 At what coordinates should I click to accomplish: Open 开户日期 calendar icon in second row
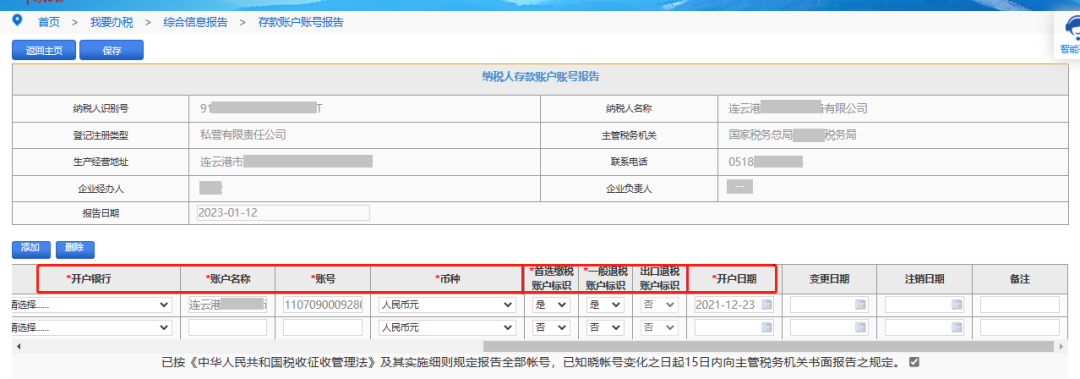point(767,328)
